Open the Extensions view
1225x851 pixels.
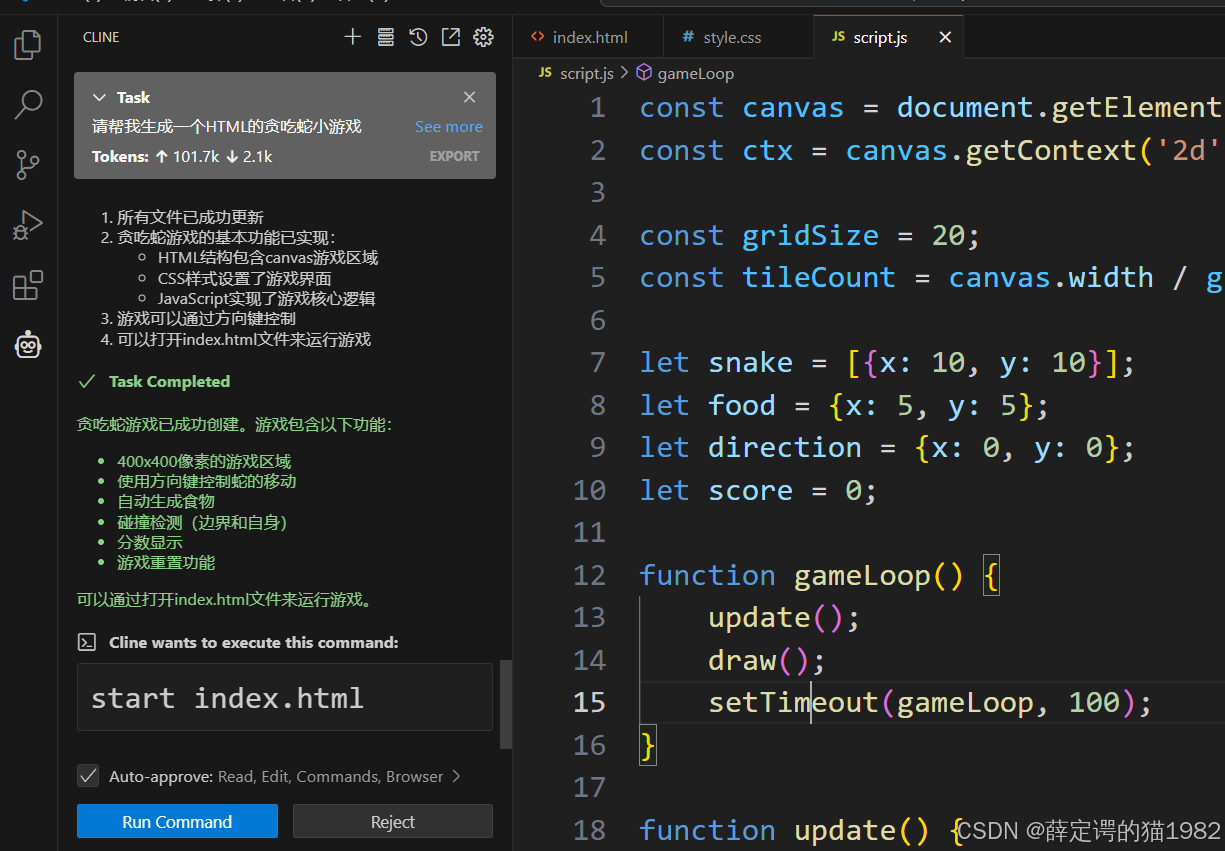[x=28, y=286]
